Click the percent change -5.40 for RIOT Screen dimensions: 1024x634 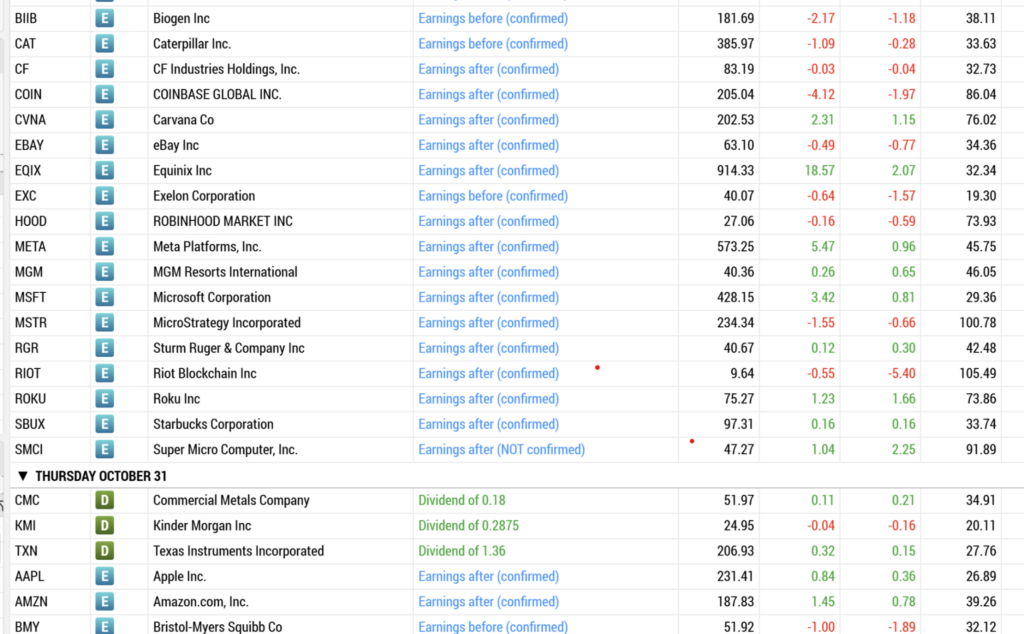coord(901,373)
